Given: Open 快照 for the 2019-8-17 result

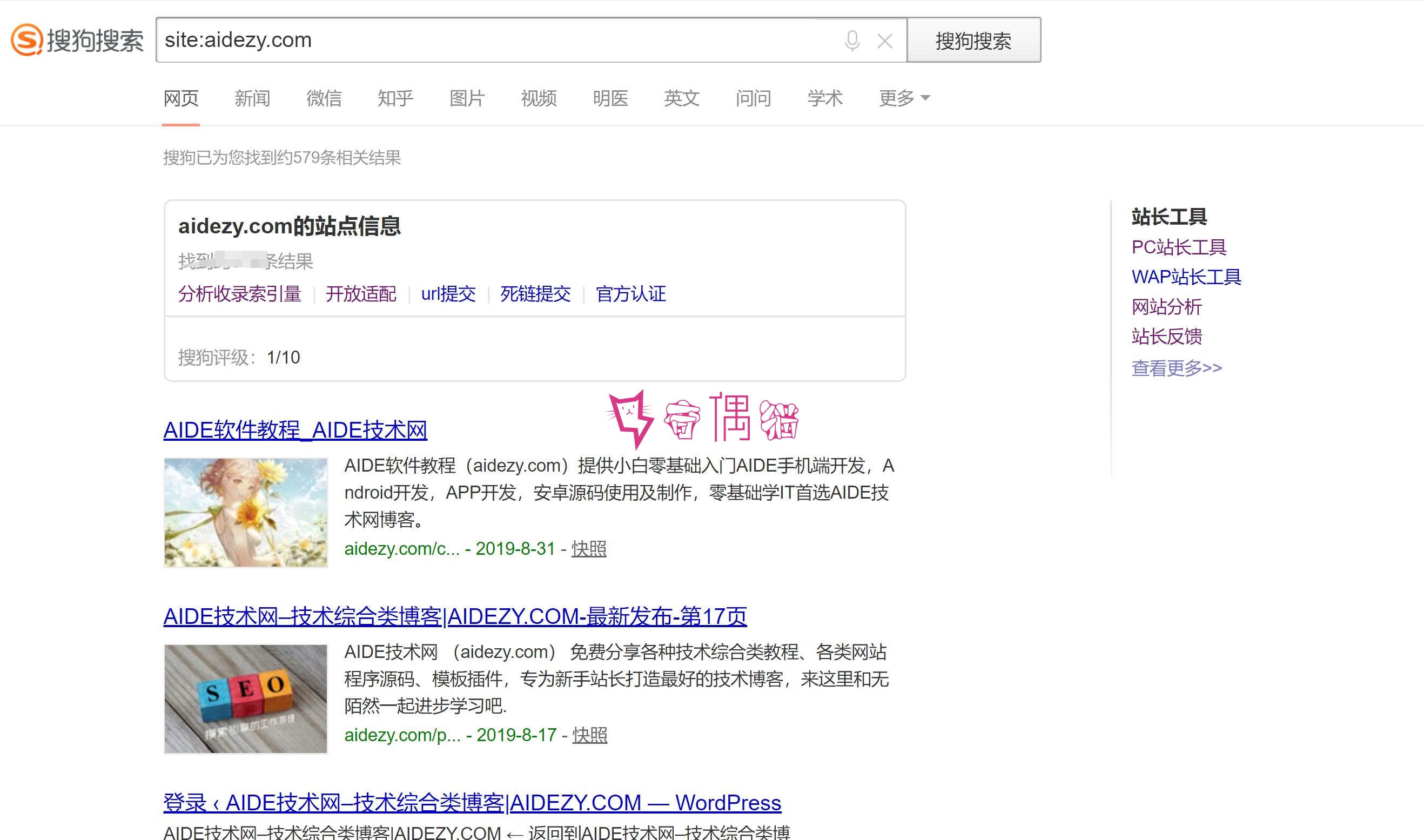Looking at the screenshot, I should (590, 735).
